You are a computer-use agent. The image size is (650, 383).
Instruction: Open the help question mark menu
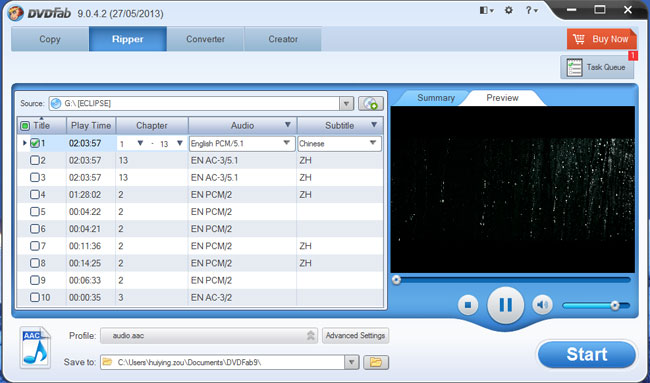pos(531,11)
